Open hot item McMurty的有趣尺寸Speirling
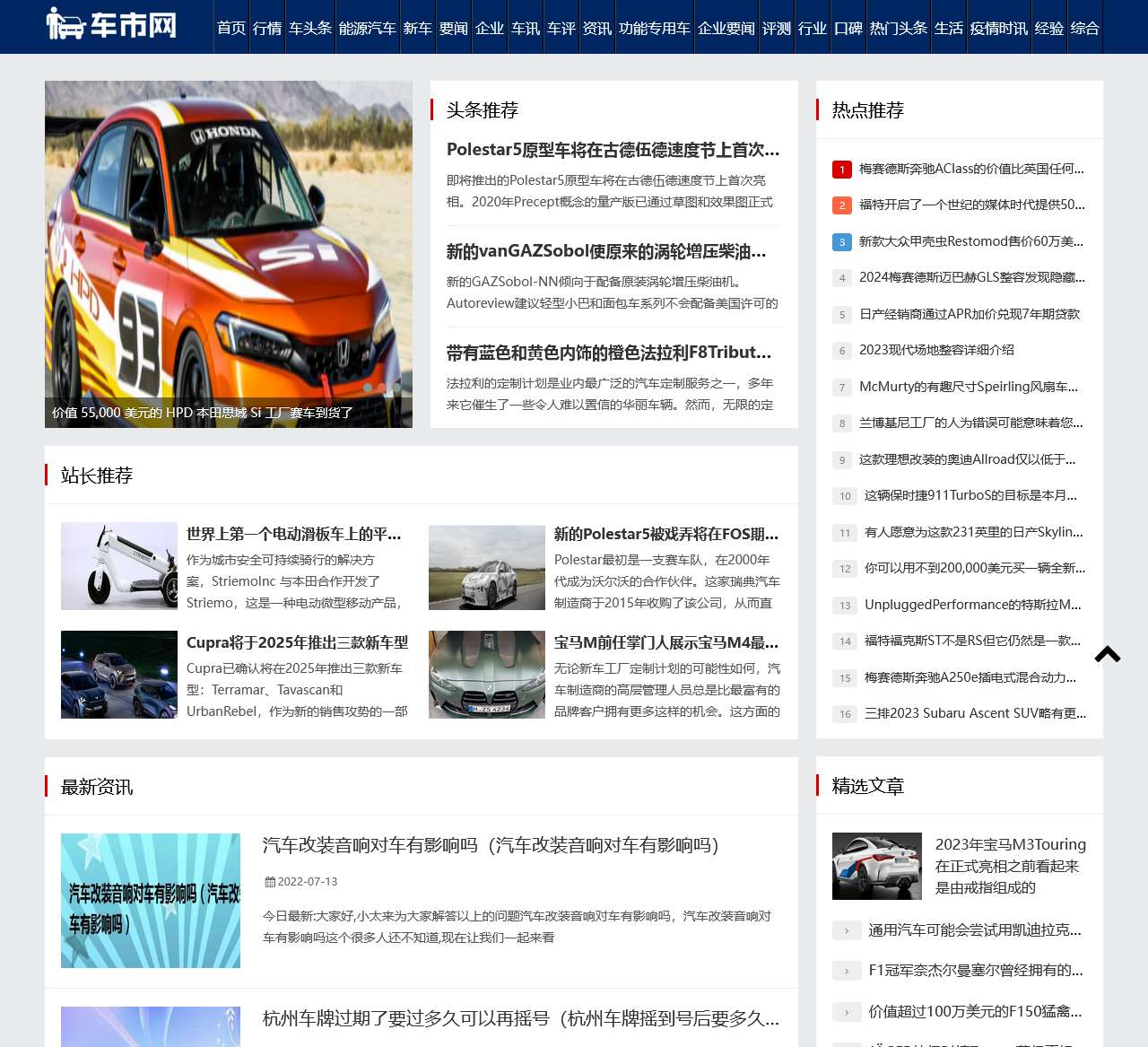This screenshot has width=1148, height=1047. 969,387
